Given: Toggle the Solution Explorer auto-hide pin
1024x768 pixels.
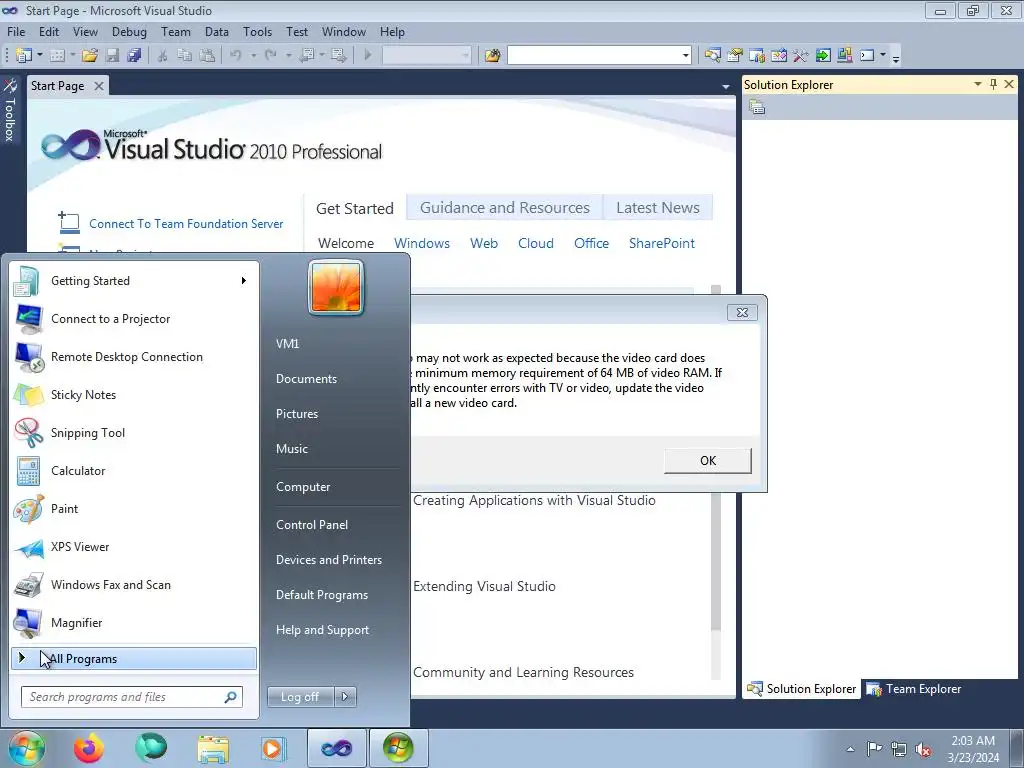Looking at the screenshot, I should click(993, 84).
